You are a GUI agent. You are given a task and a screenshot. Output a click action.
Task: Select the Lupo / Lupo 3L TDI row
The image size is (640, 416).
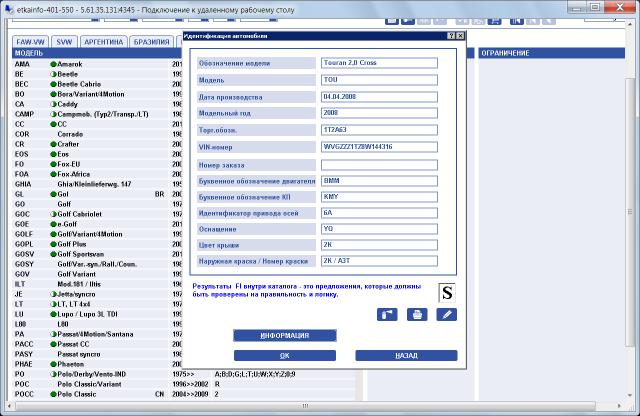pyautogui.click(x=97, y=314)
